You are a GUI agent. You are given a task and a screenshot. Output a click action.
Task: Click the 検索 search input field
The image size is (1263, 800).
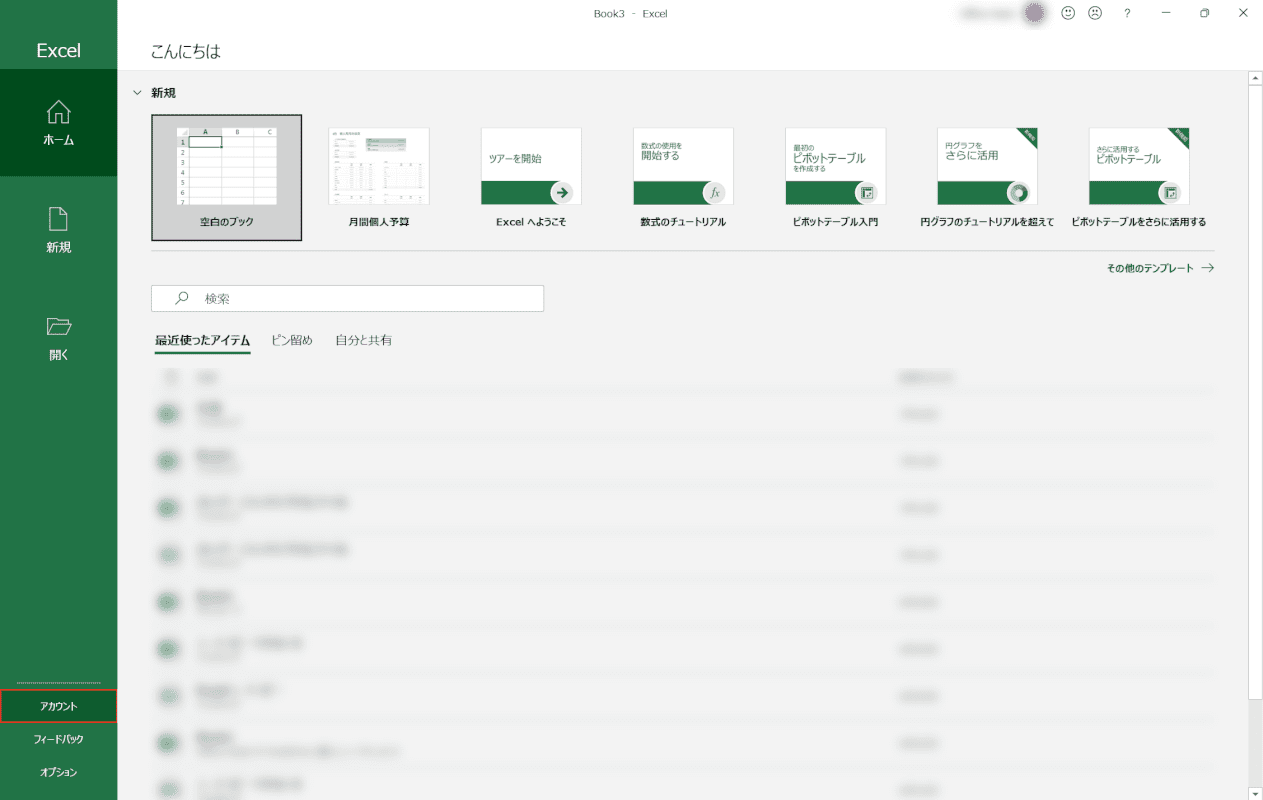[348, 298]
